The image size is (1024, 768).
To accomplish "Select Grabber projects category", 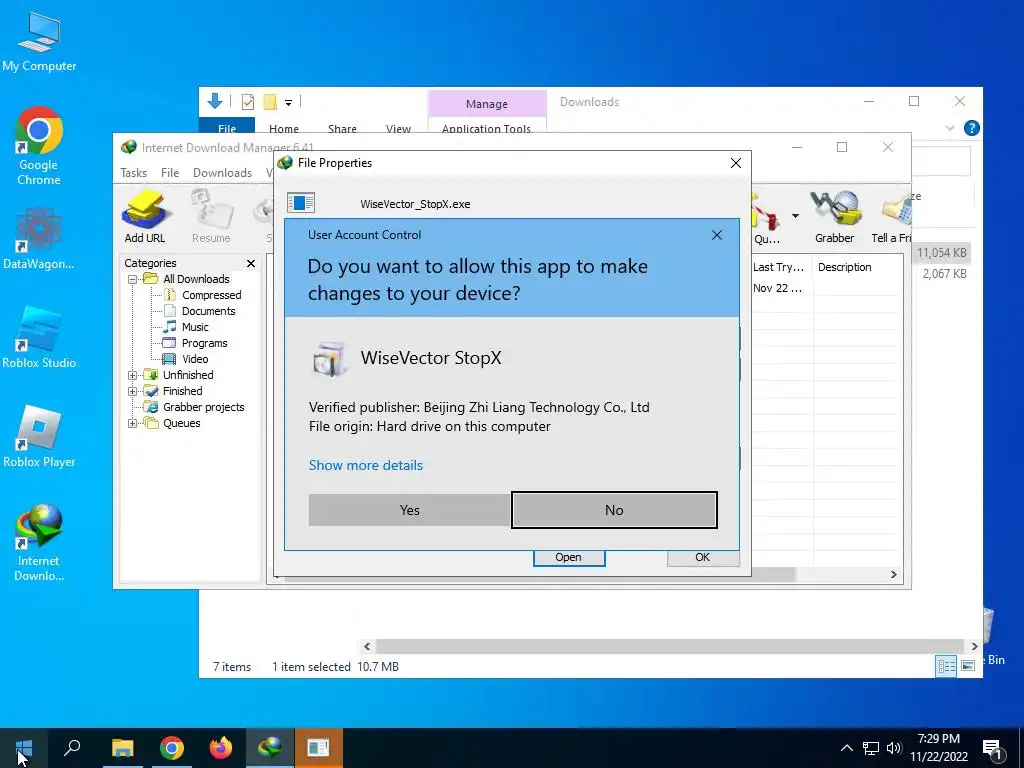I will coord(203,407).
